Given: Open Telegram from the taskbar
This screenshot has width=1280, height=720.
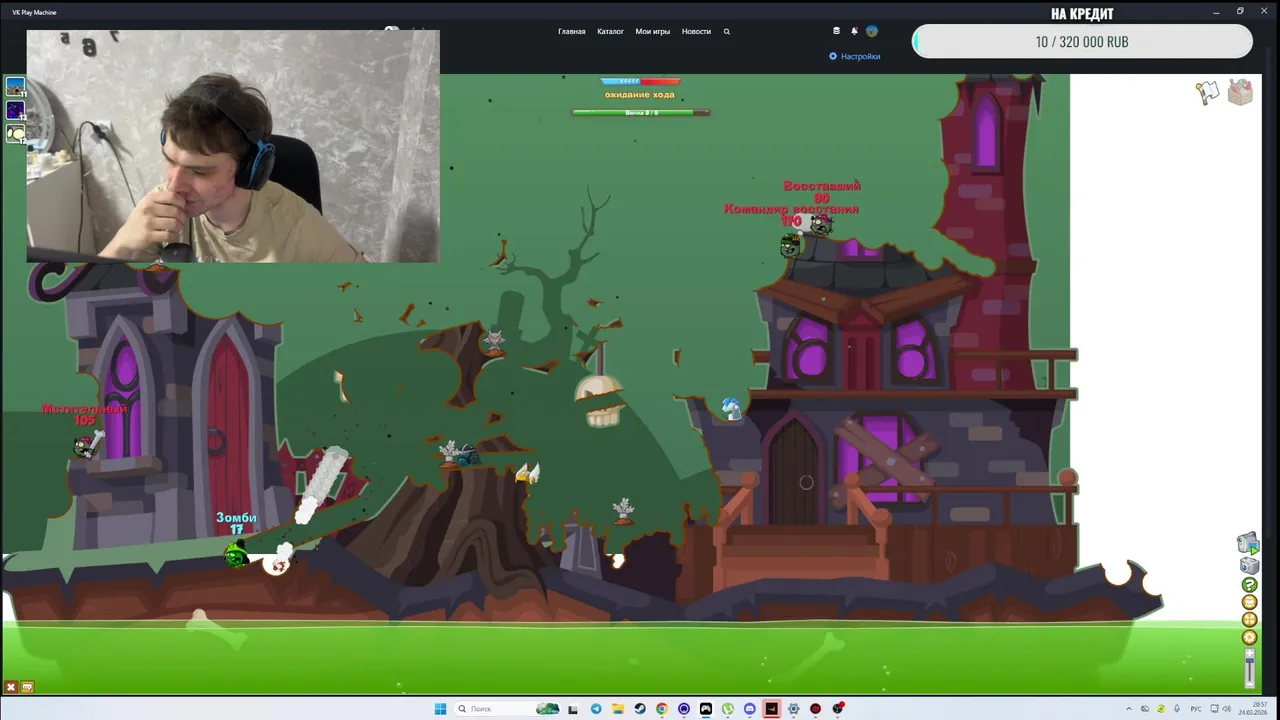Looking at the screenshot, I should pyautogui.click(x=596, y=709).
